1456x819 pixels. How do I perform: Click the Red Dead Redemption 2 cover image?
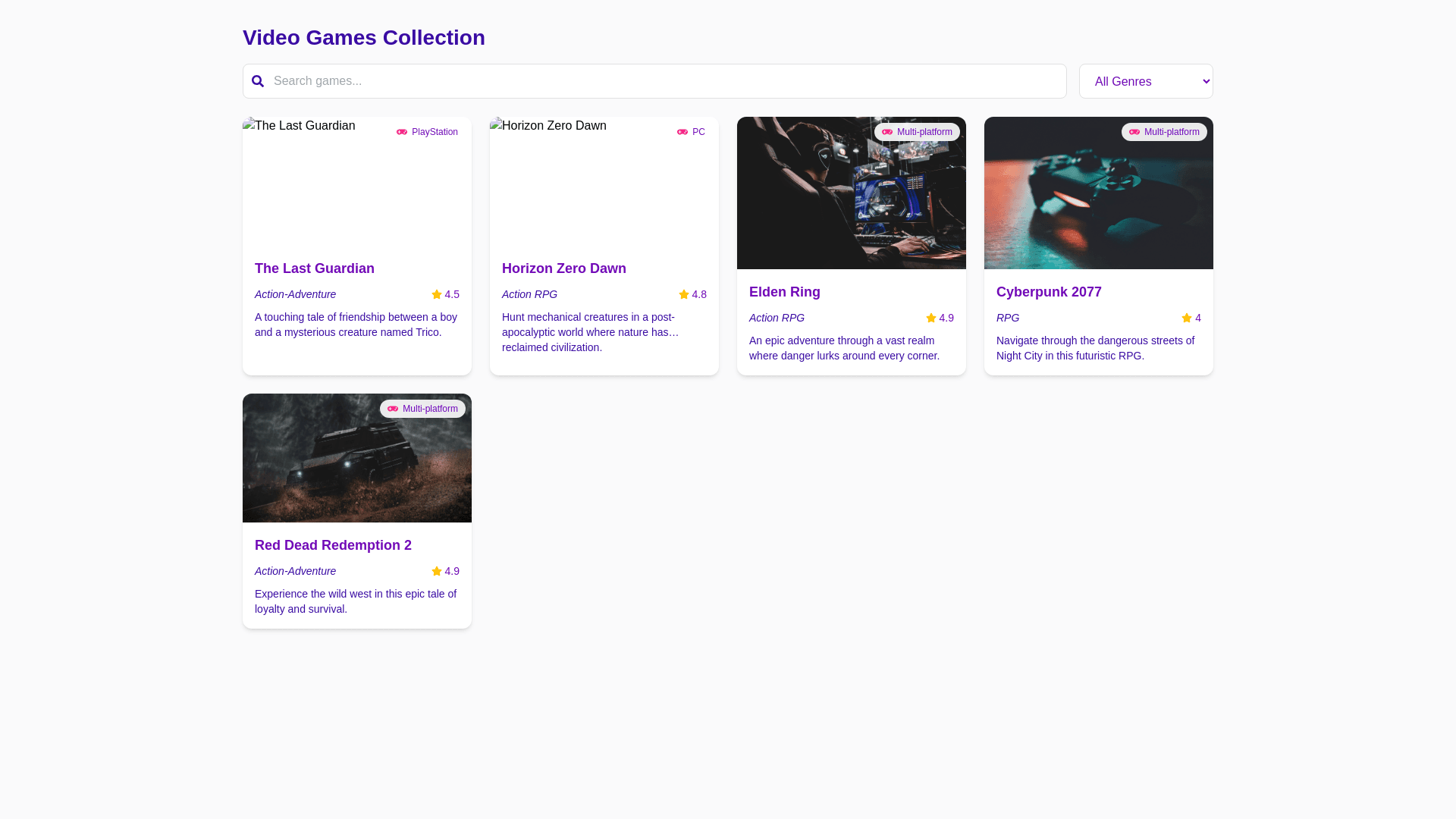point(356,466)
